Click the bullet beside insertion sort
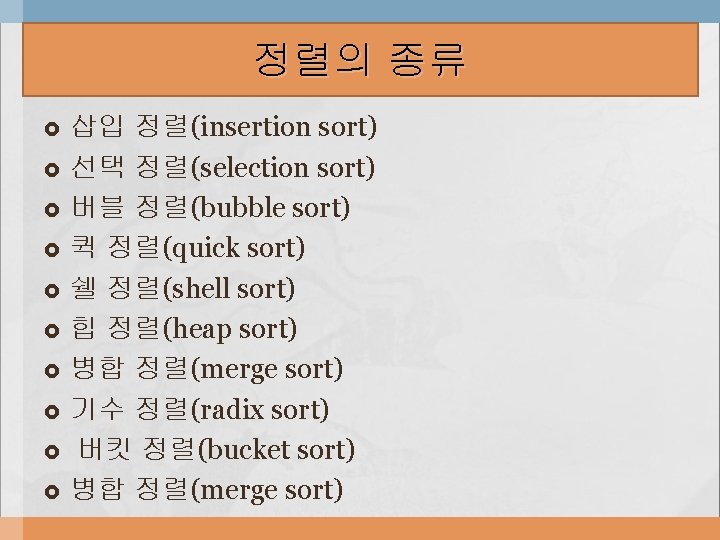This screenshot has width=720, height=540. coord(54,130)
